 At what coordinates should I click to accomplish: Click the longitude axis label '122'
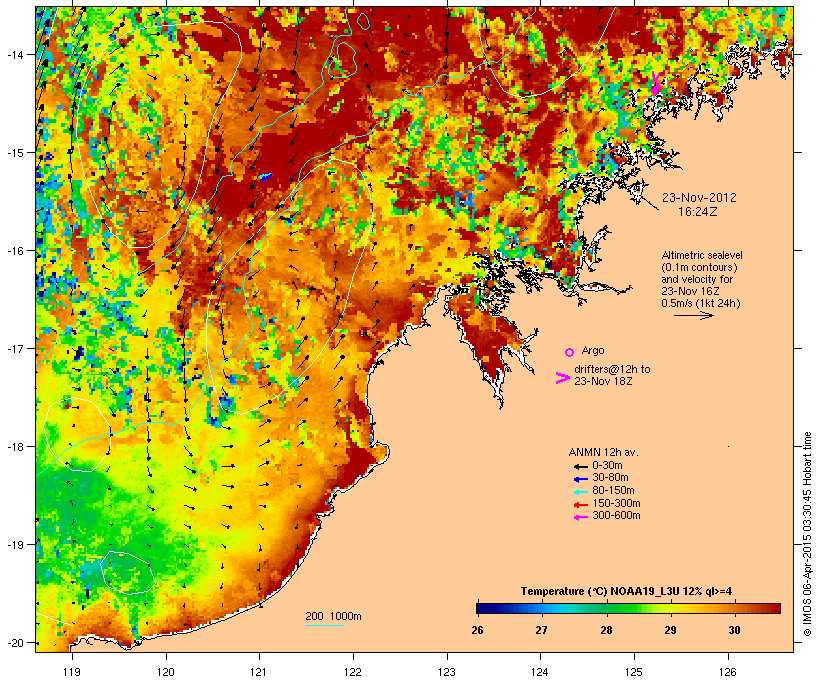pos(353,672)
